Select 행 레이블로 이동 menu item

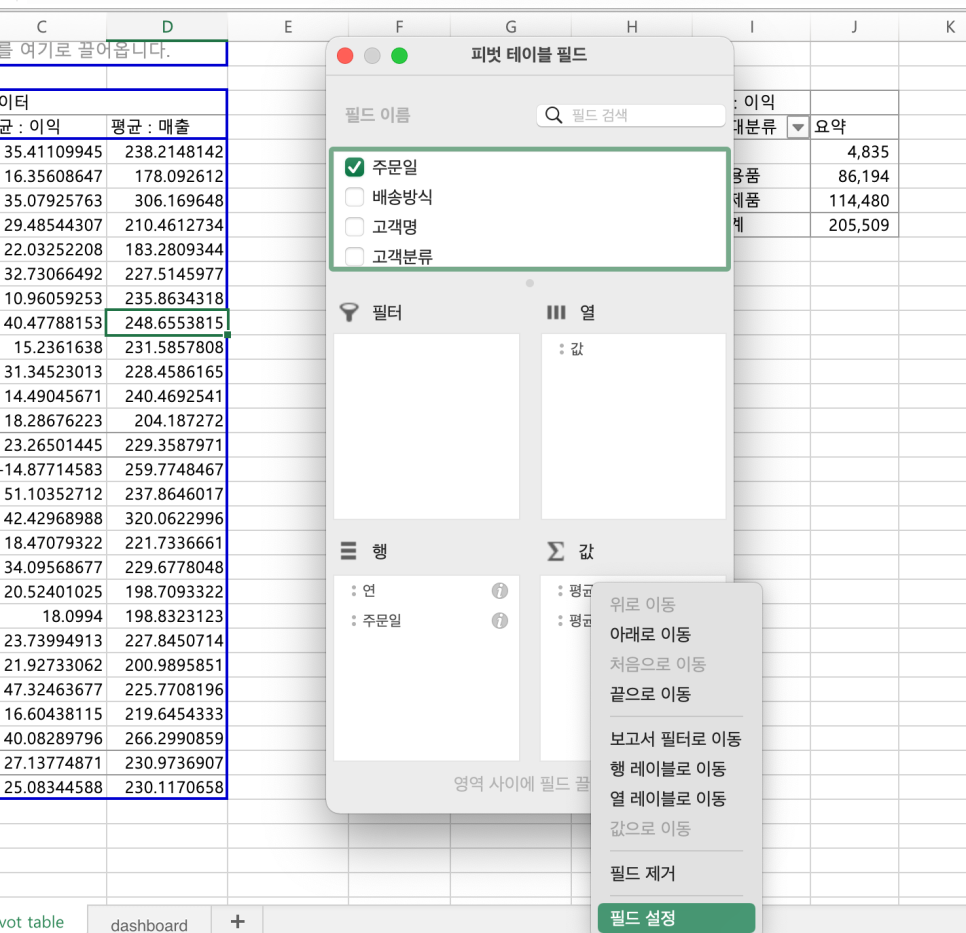click(668, 768)
